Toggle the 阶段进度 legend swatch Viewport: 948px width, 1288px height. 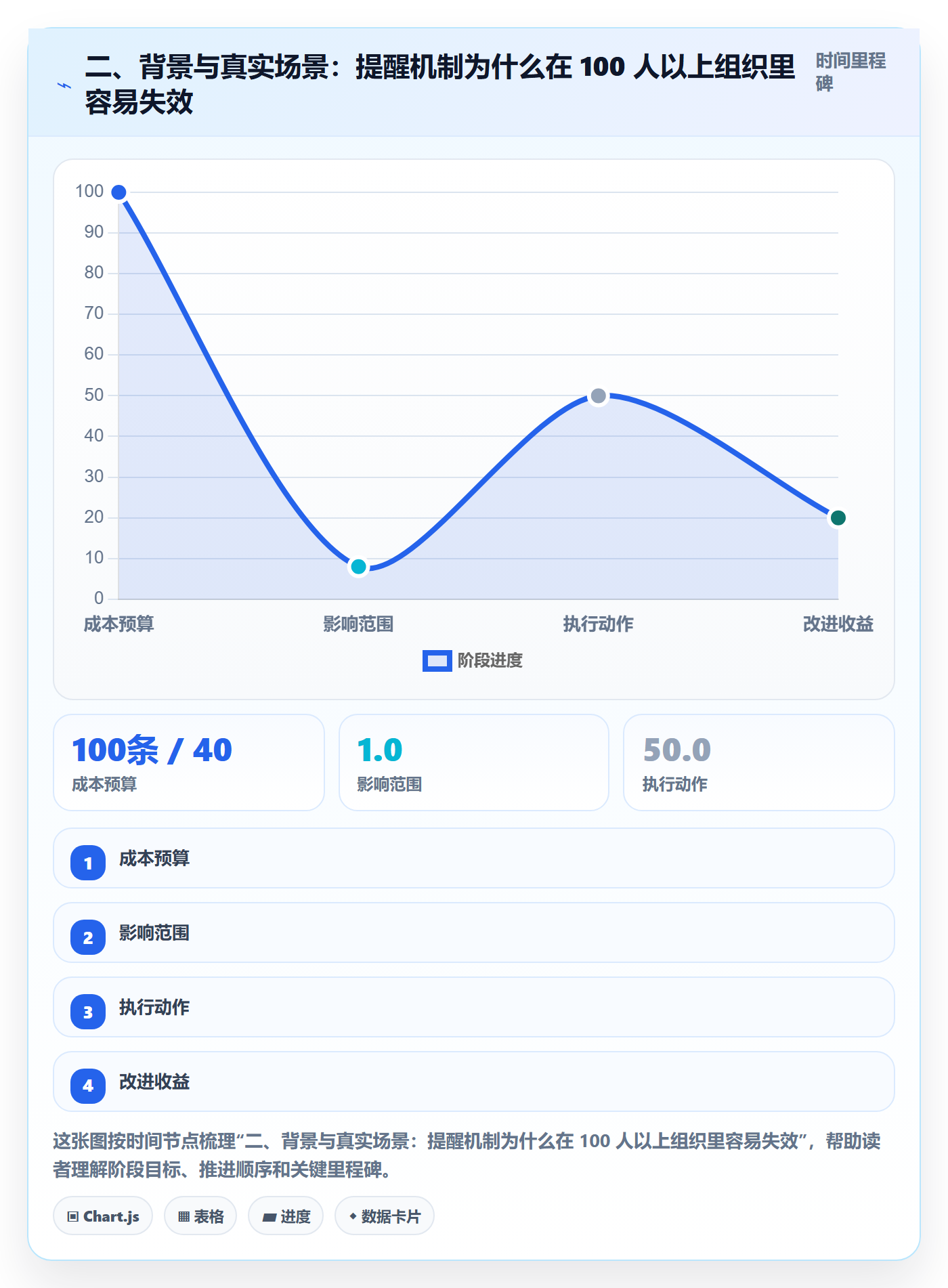tap(437, 660)
